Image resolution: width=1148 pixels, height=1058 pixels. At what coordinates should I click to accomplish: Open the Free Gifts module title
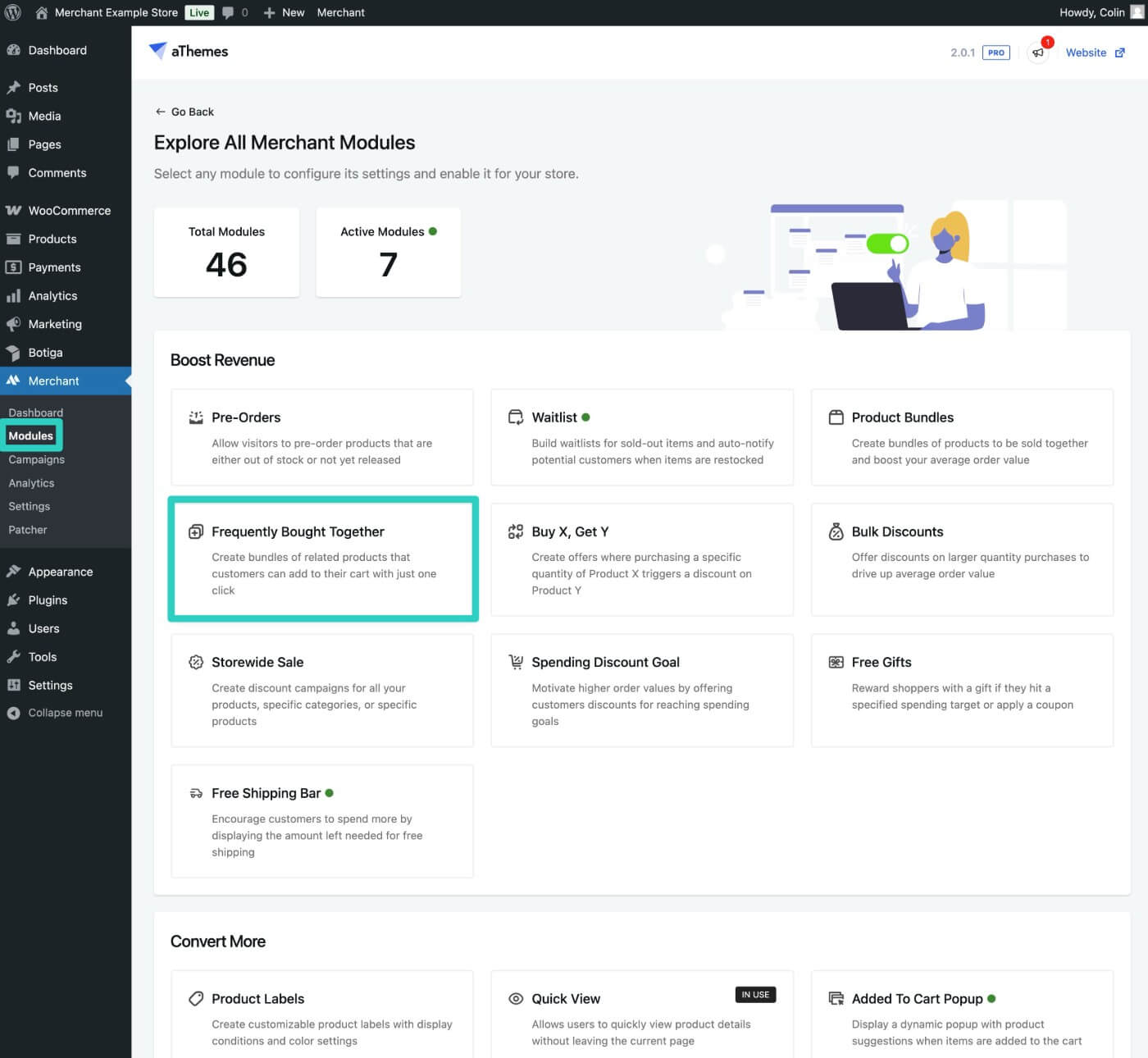pos(881,662)
